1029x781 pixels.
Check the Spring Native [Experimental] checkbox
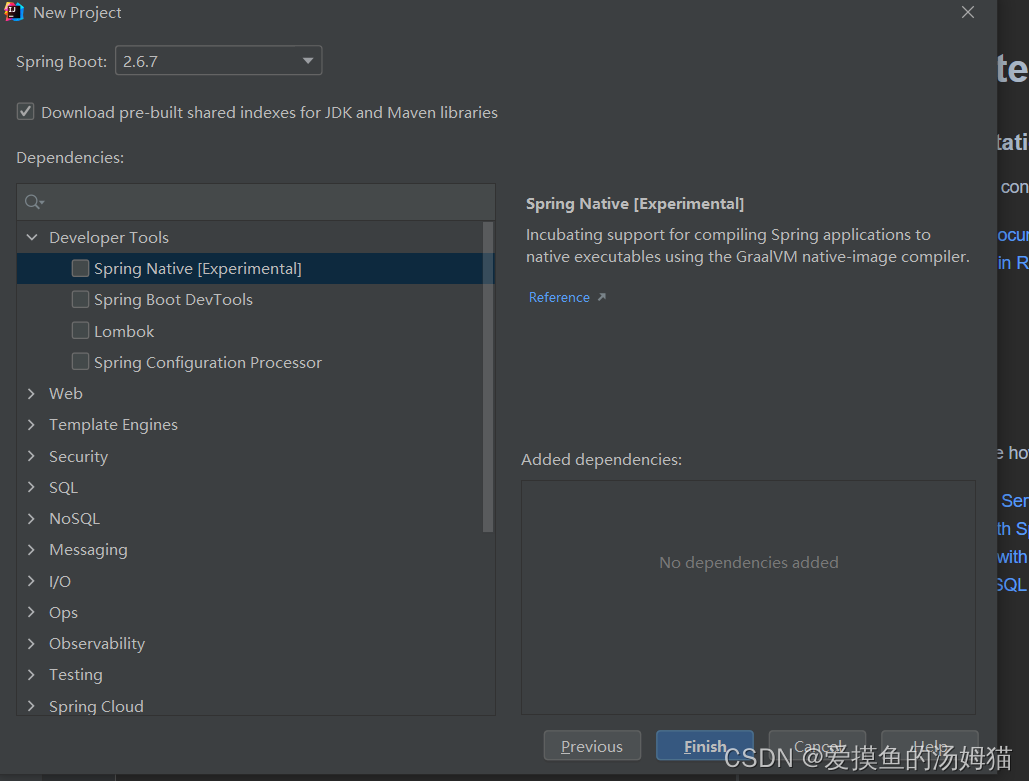click(x=80, y=268)
